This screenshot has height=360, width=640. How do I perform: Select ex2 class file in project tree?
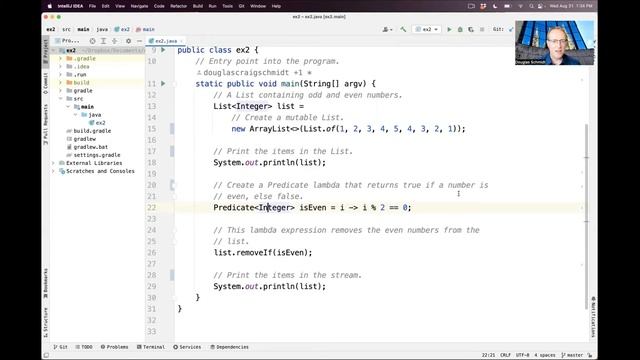[98, 123]
